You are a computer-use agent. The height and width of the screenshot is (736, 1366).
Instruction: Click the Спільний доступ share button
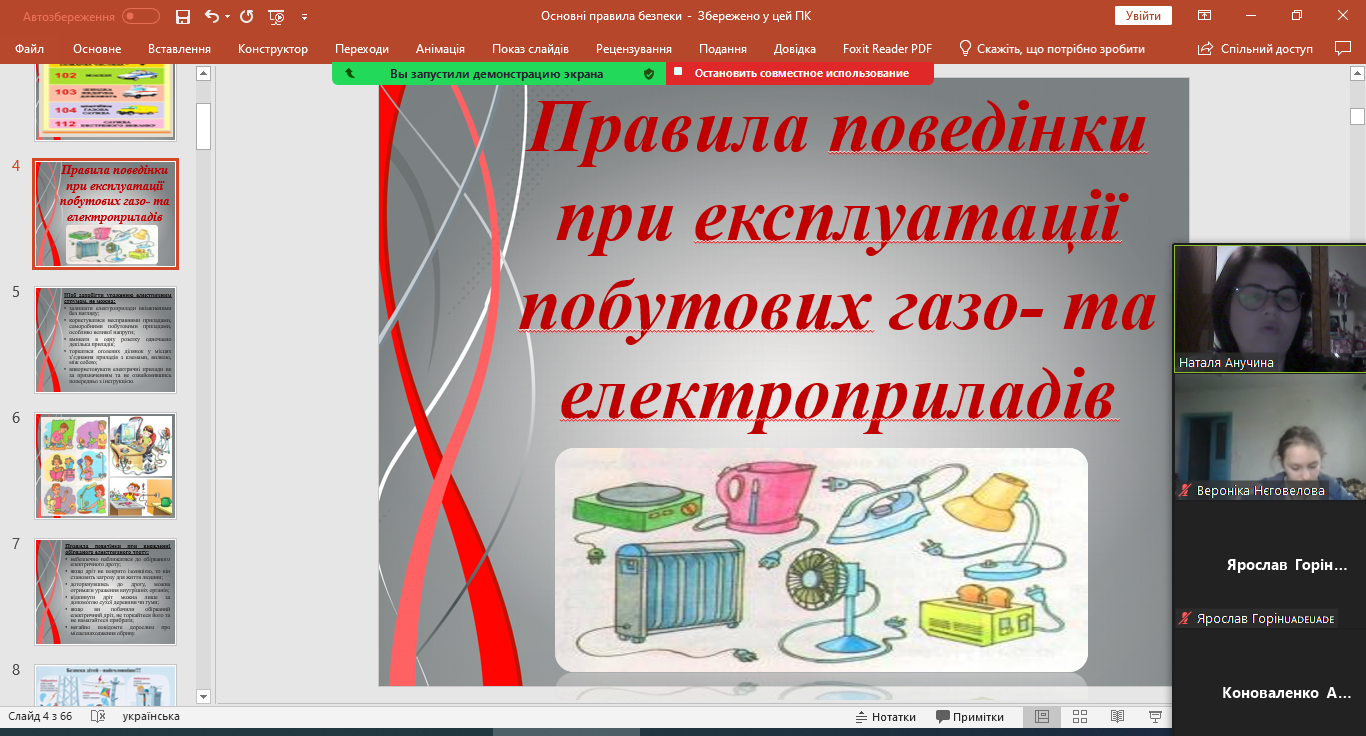tap(1254, 48)
